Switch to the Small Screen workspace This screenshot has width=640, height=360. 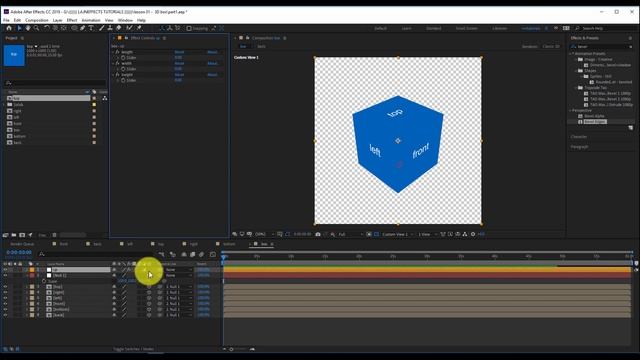[x=467, y=29]
